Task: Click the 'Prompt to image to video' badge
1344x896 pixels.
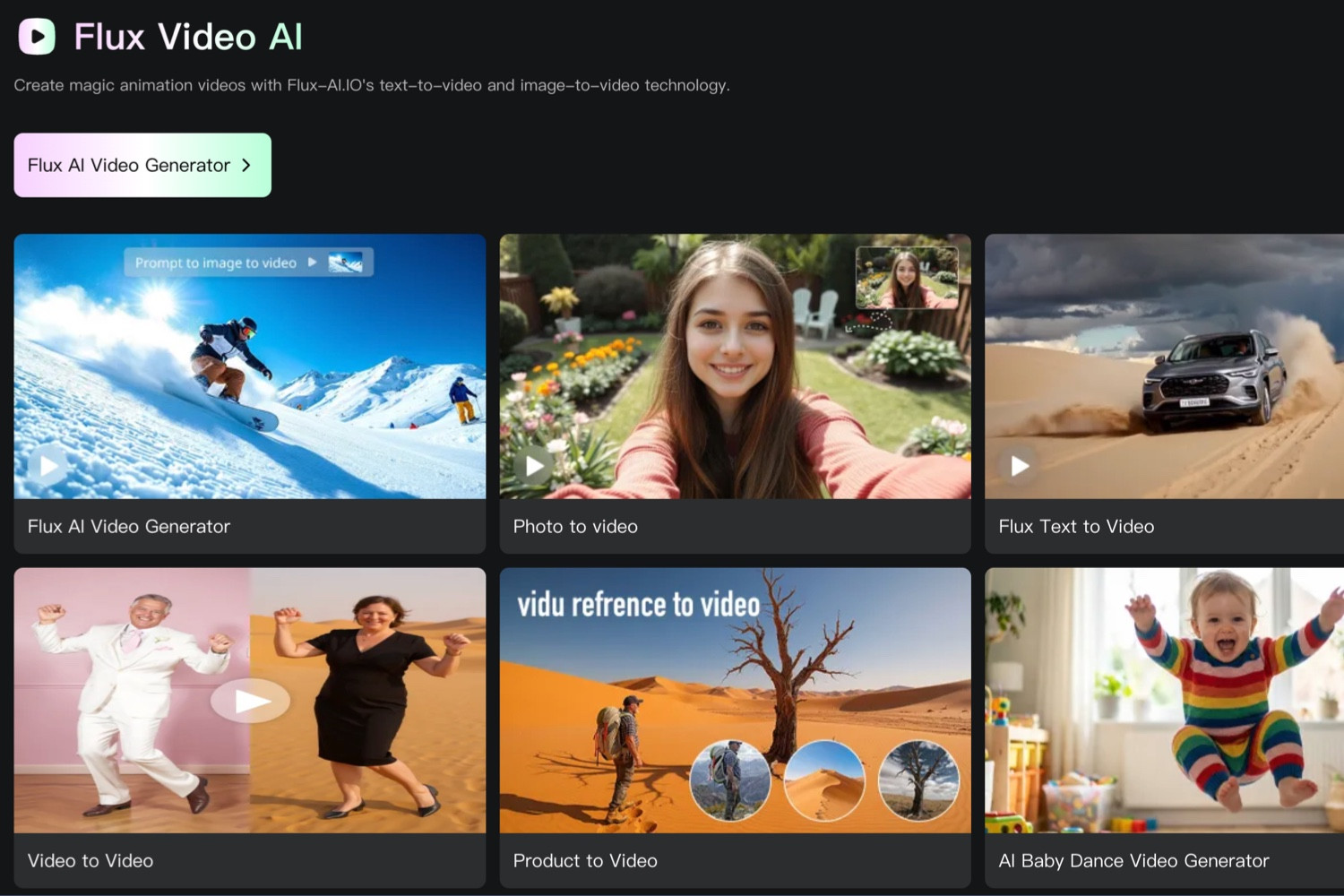Action: [215, 263]
